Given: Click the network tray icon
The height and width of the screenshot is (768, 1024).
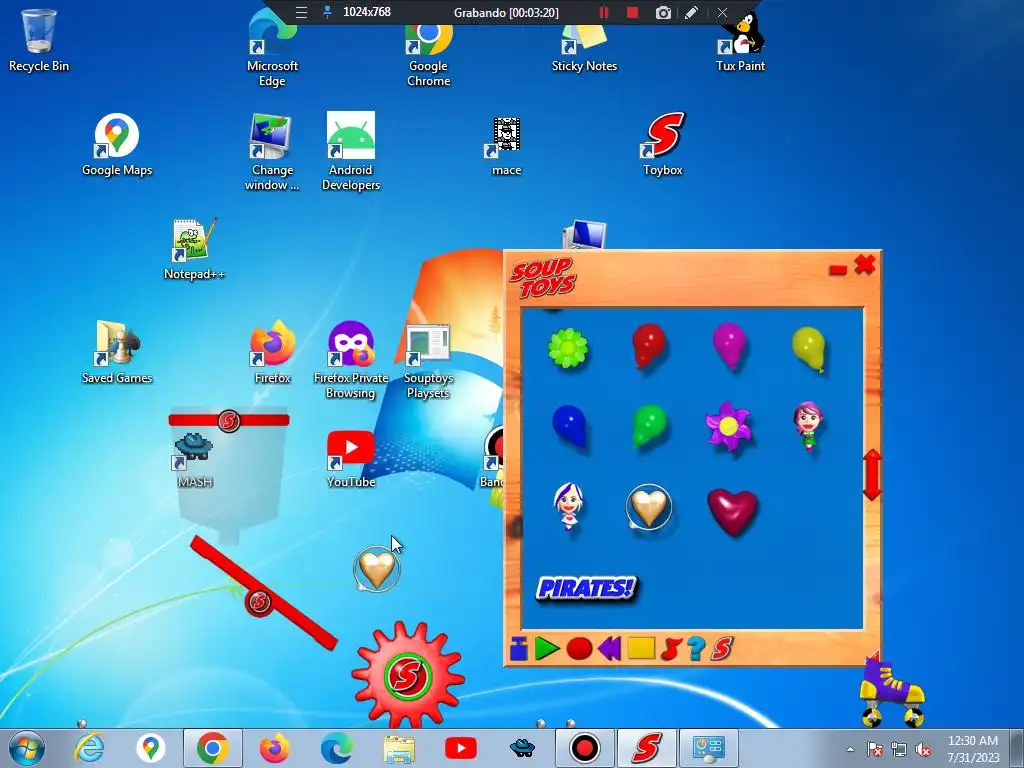Looking at the screenshot, I should coord(899,749).
